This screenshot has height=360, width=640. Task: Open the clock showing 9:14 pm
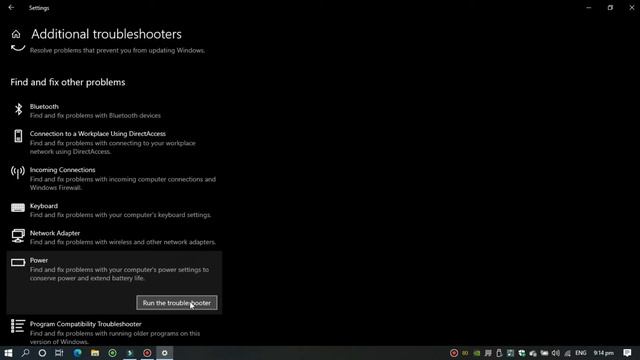604,353
